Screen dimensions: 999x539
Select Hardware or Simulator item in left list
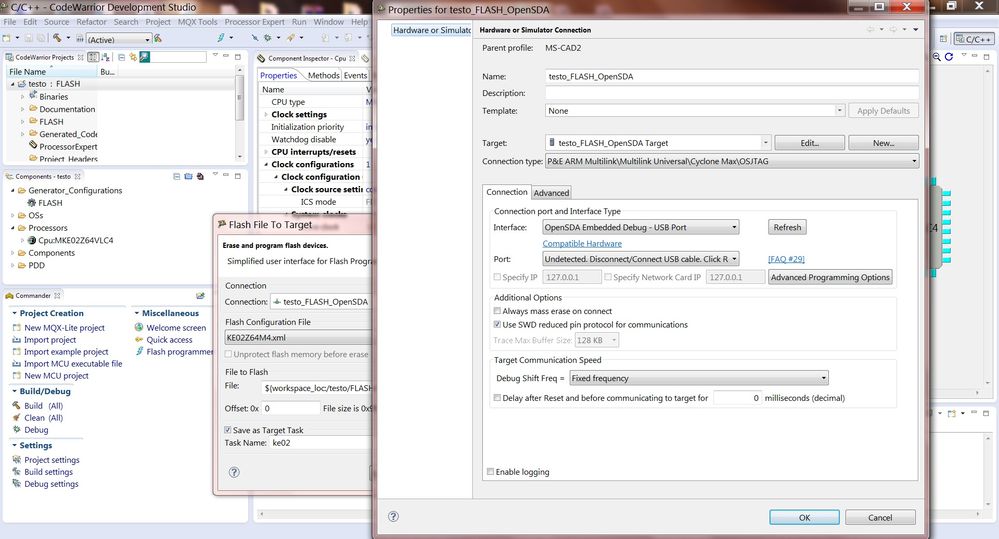[x=431, y=30]
